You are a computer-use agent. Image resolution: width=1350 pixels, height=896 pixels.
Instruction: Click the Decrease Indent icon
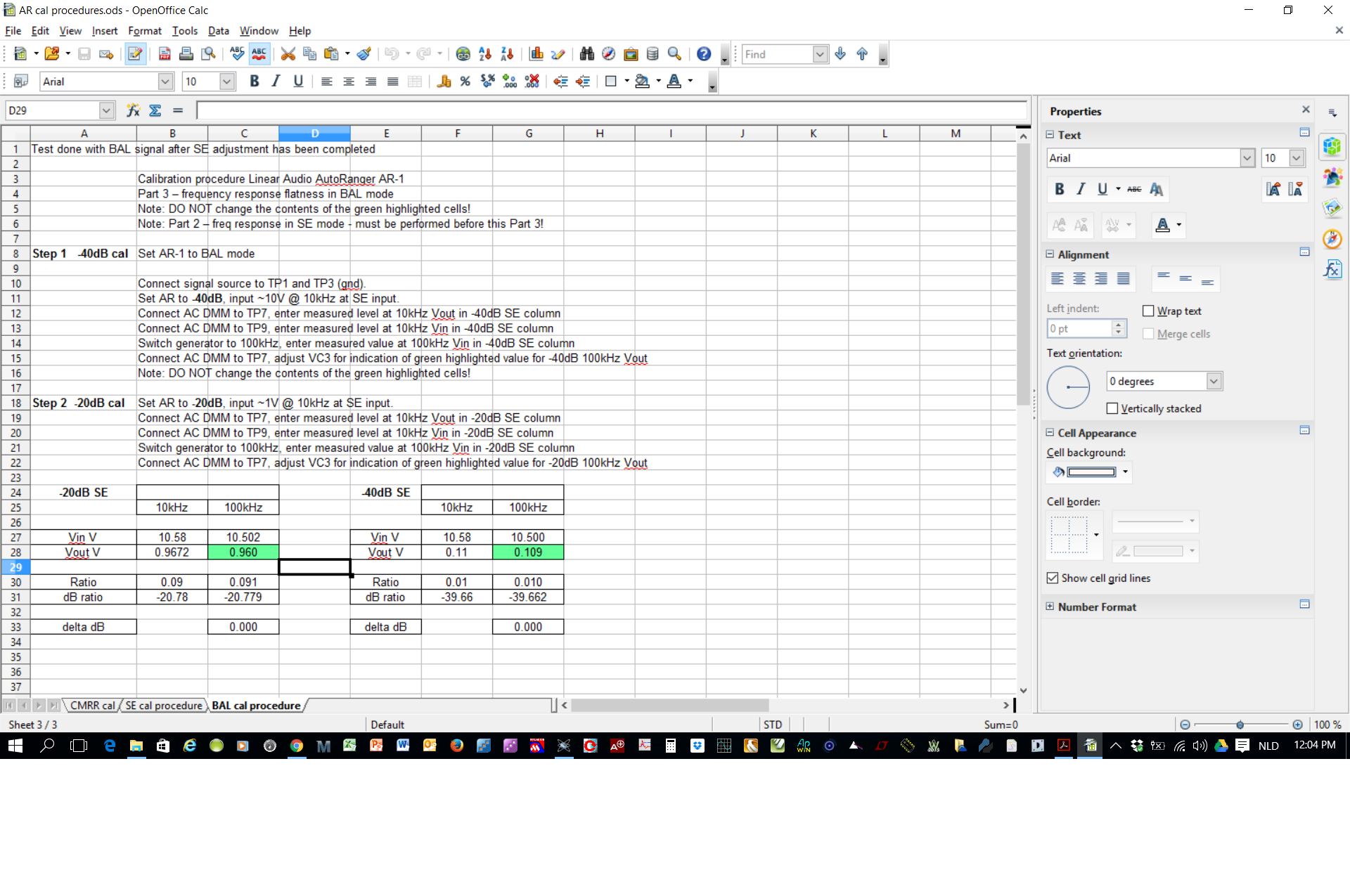[560, 82]
